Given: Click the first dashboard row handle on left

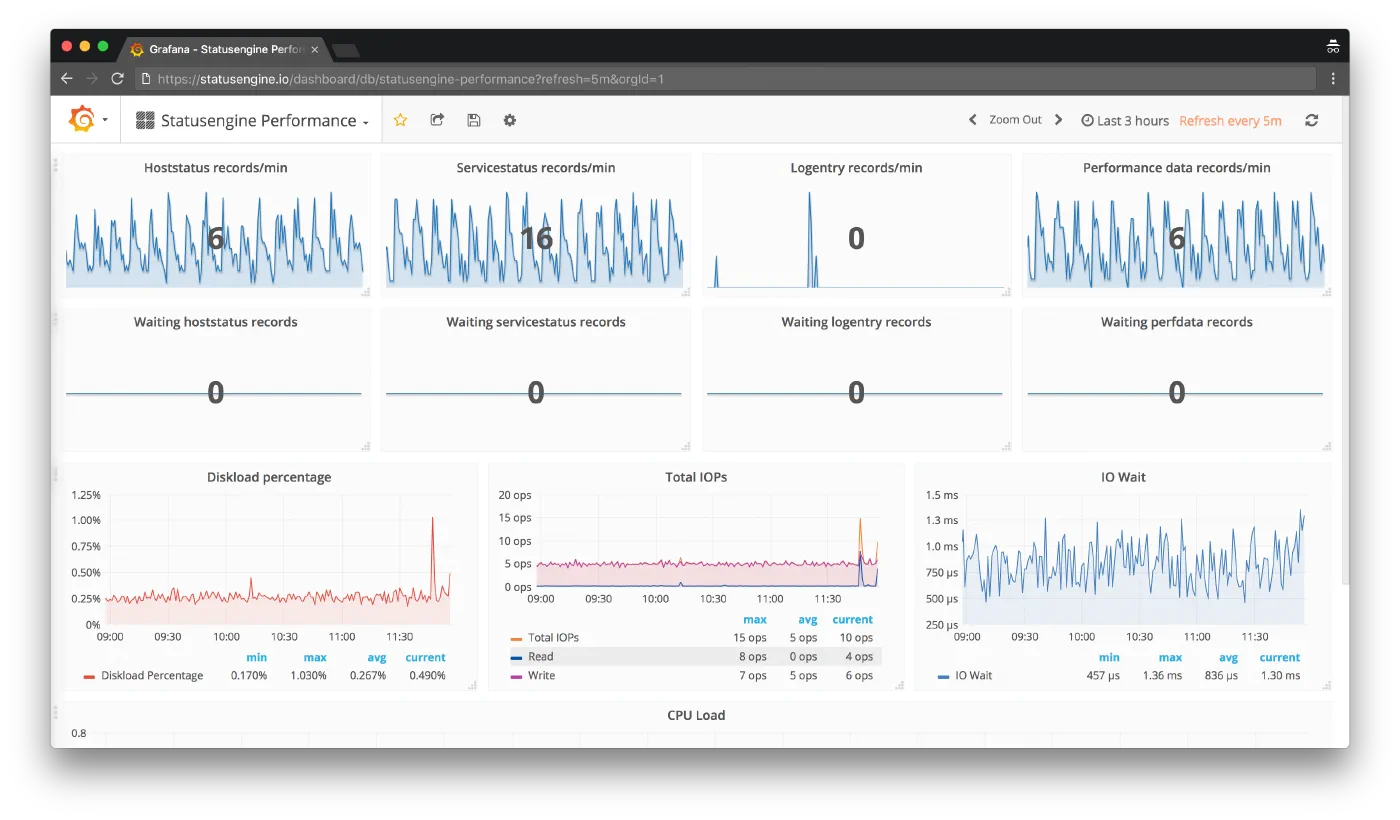Looking at the screenshot, I should pyautogui.click(x=56, y=165).
